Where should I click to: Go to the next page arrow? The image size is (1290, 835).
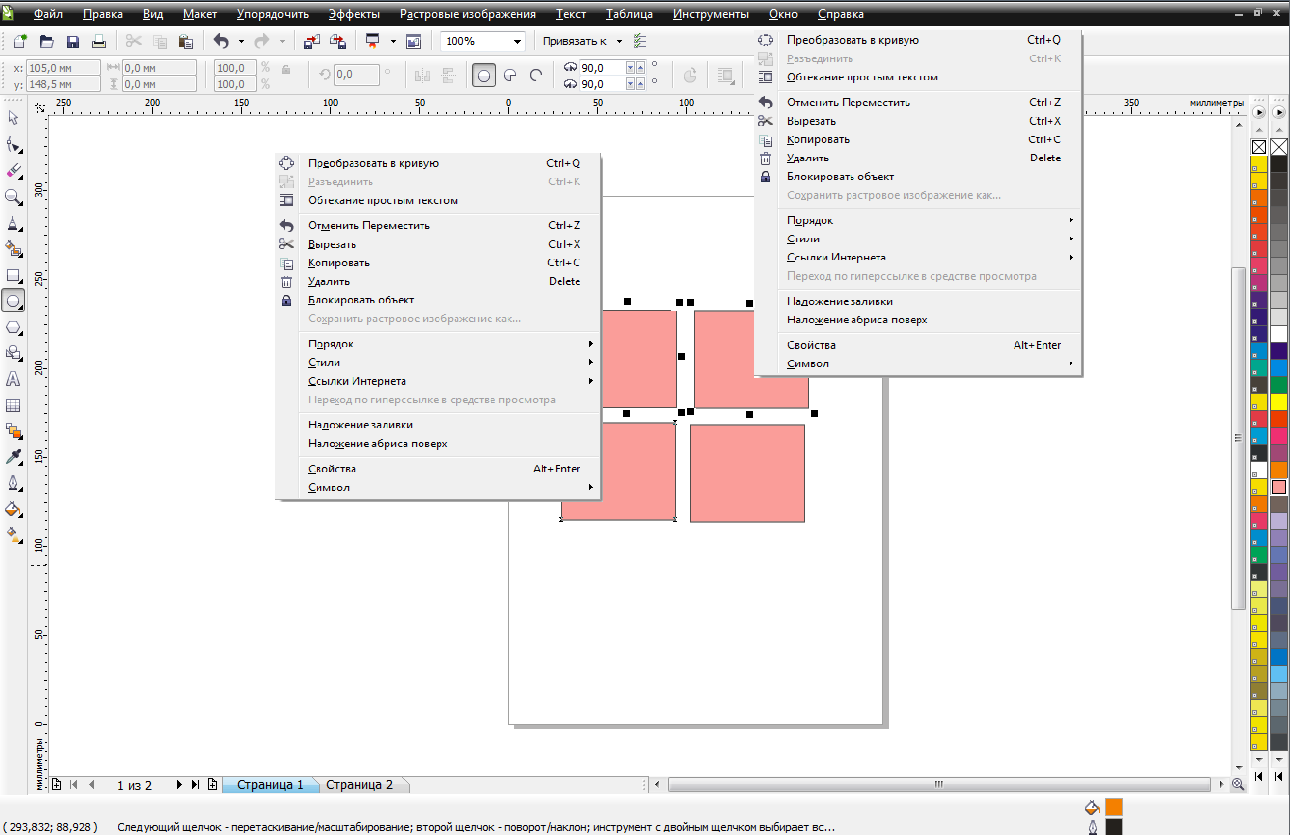[179, 785]
